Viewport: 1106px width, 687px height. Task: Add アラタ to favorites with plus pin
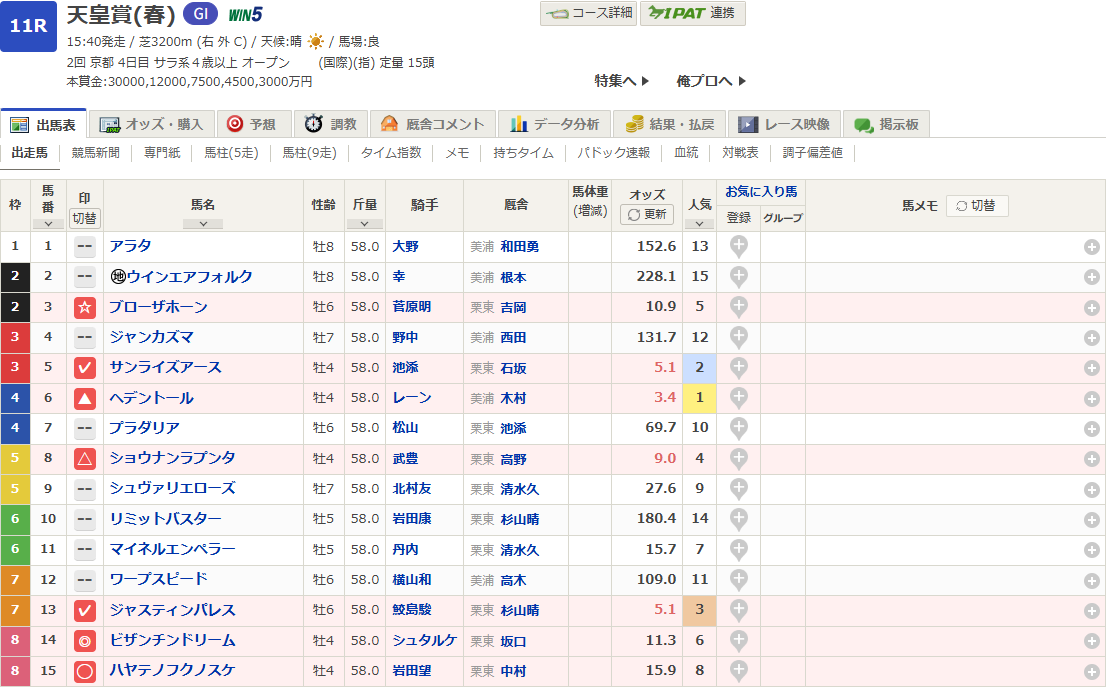pyautogui.click(x=738, y=246)
